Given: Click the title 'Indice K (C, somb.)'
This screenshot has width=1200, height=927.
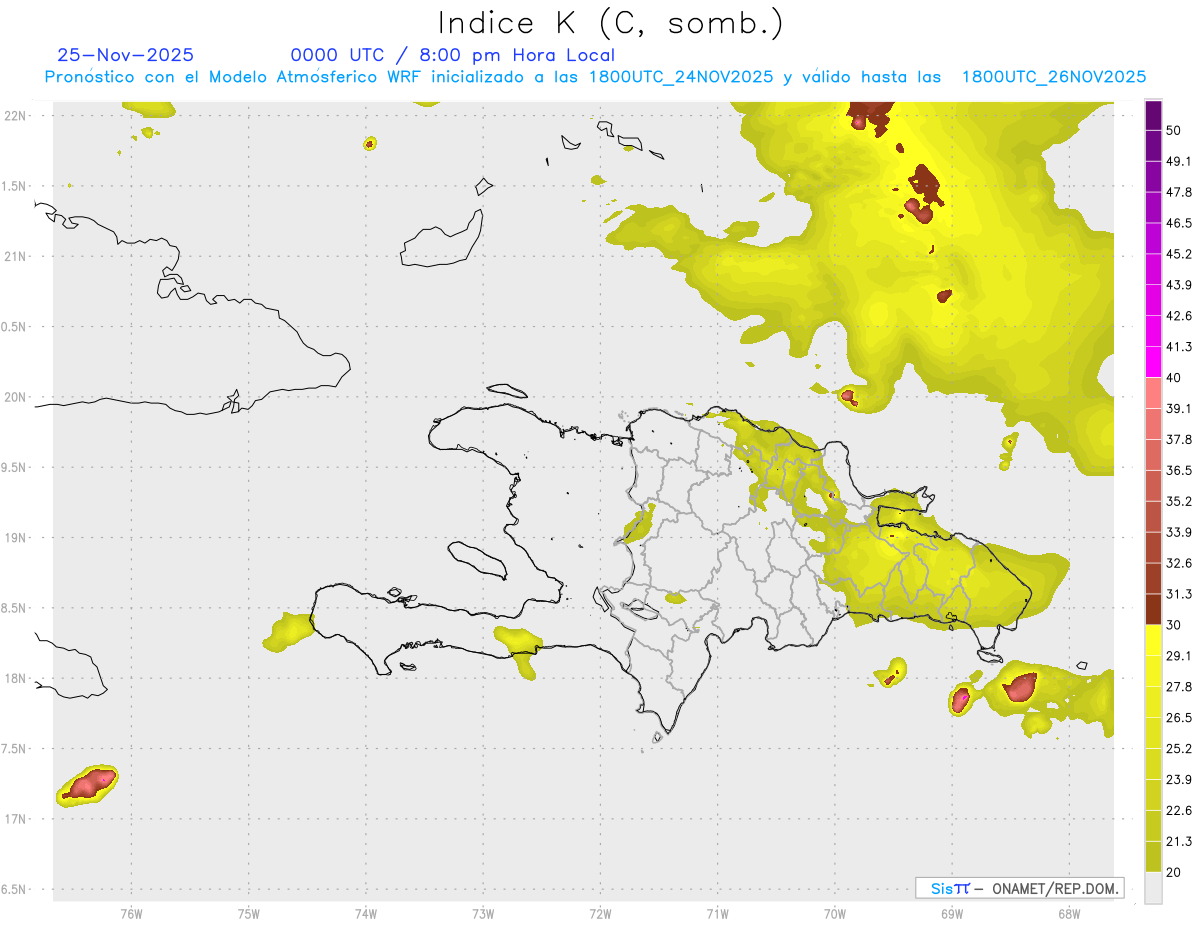Looking at the screenshot, I should [610, 23].
